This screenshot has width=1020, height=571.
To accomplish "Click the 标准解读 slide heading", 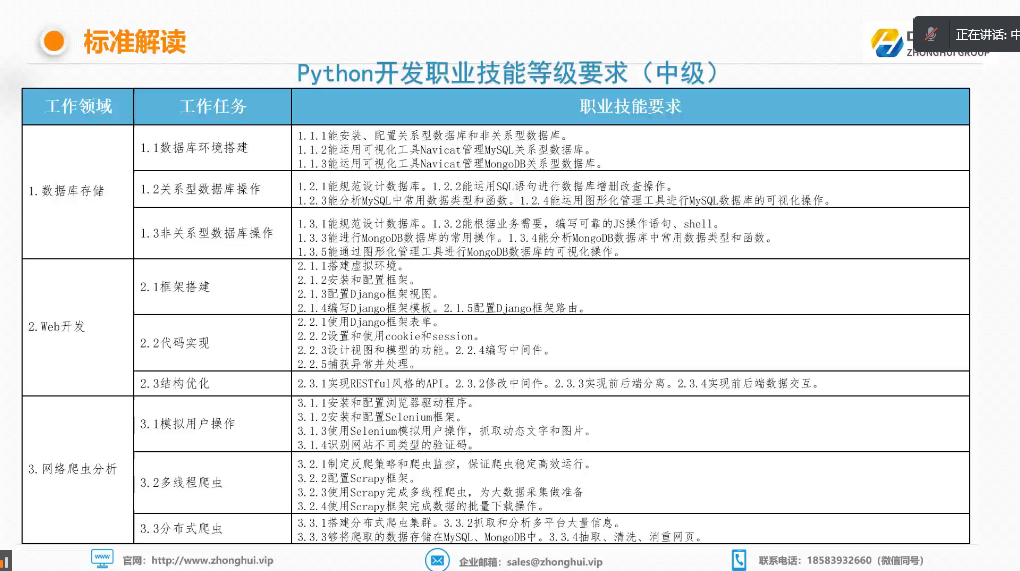I will coord(135,42).
